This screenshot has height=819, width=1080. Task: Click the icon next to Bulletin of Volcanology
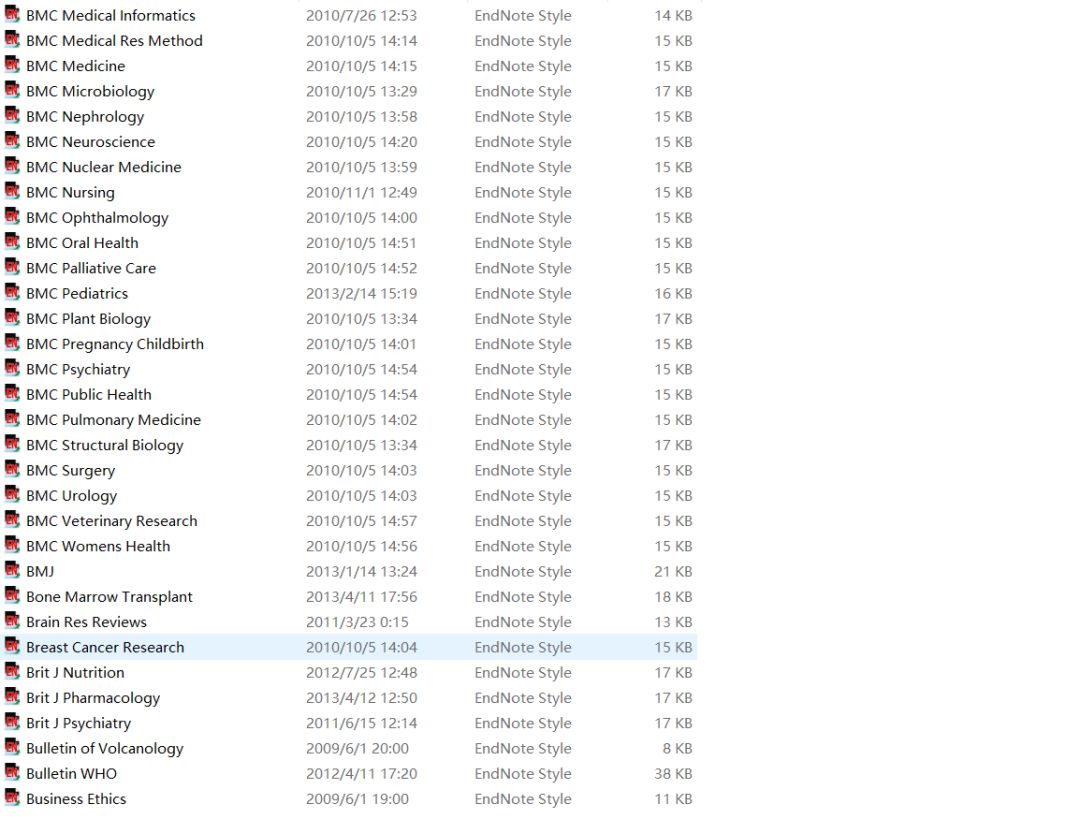12,747
